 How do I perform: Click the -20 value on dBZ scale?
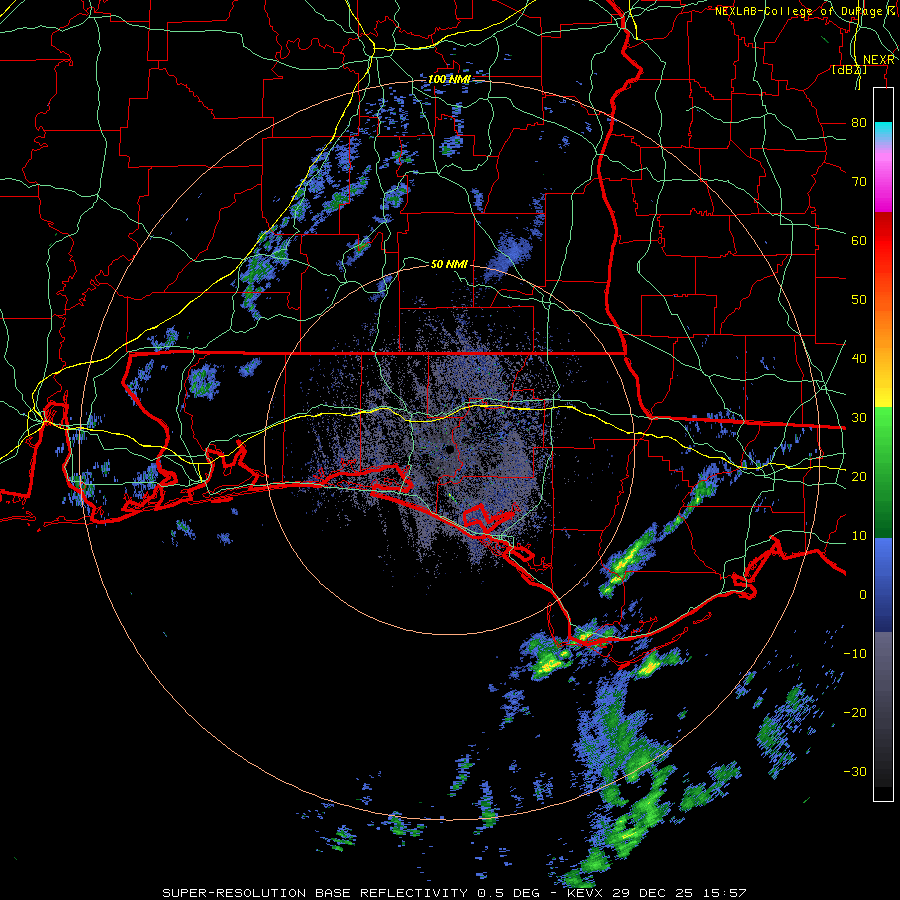pos(855,713)
